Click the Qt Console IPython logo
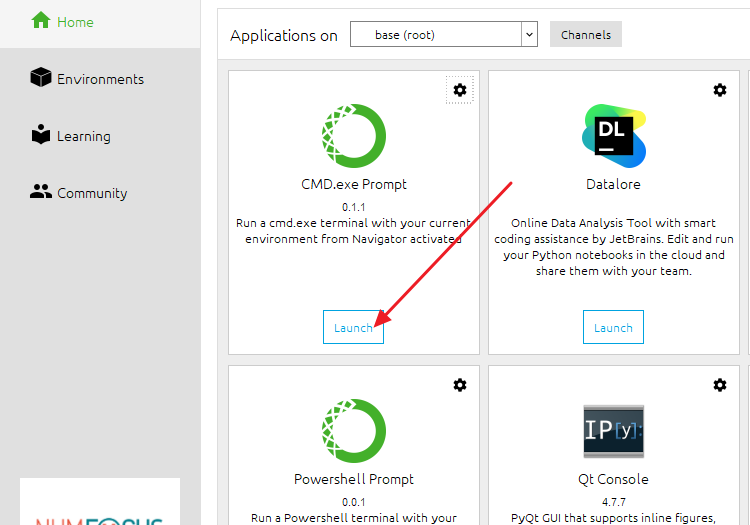Screen dimensions: 750x525 click(x=614, y=431)
